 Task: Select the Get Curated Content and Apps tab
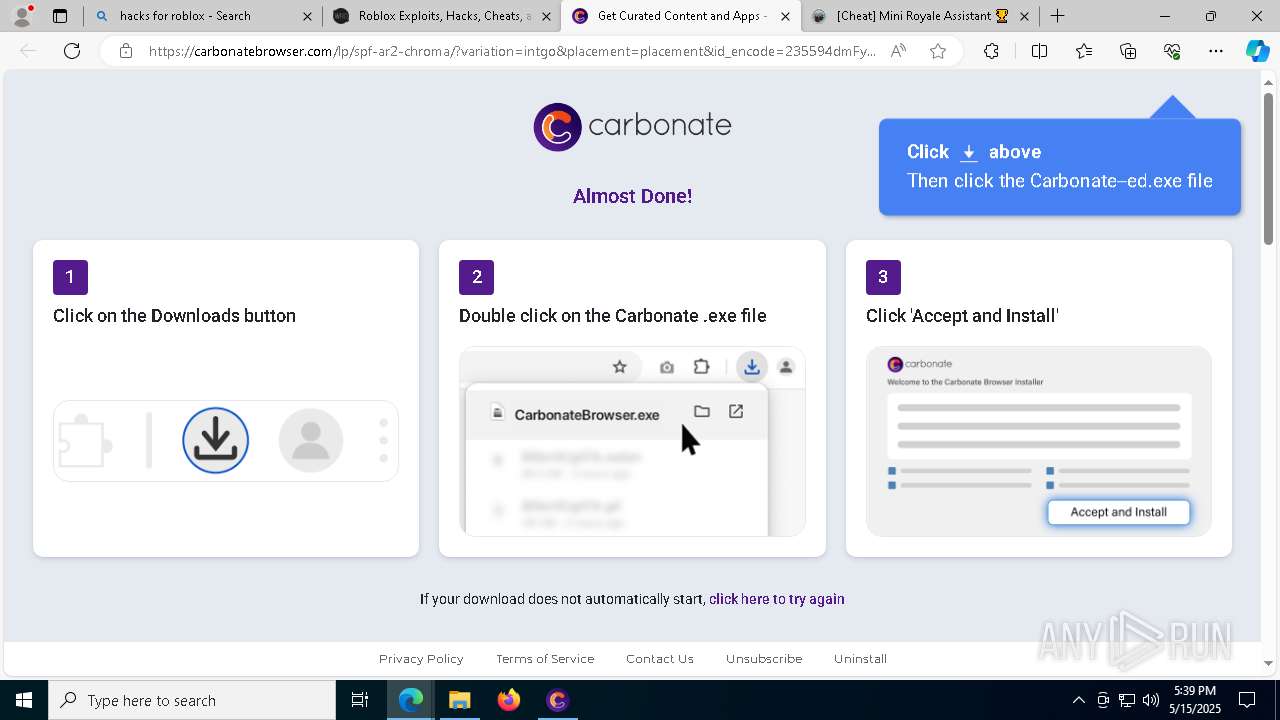(681, 16)
